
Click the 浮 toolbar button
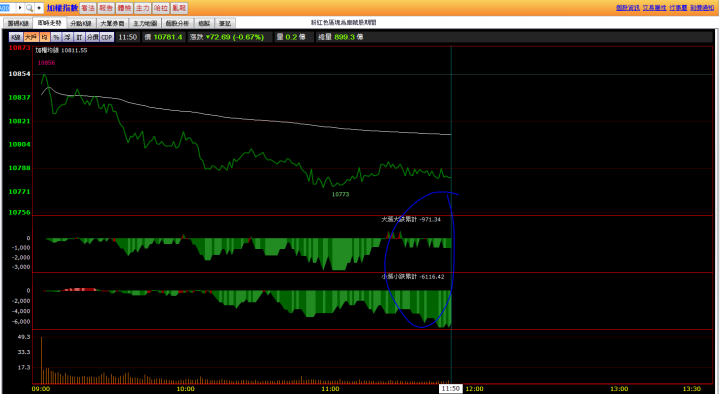(x=68, y=37)
